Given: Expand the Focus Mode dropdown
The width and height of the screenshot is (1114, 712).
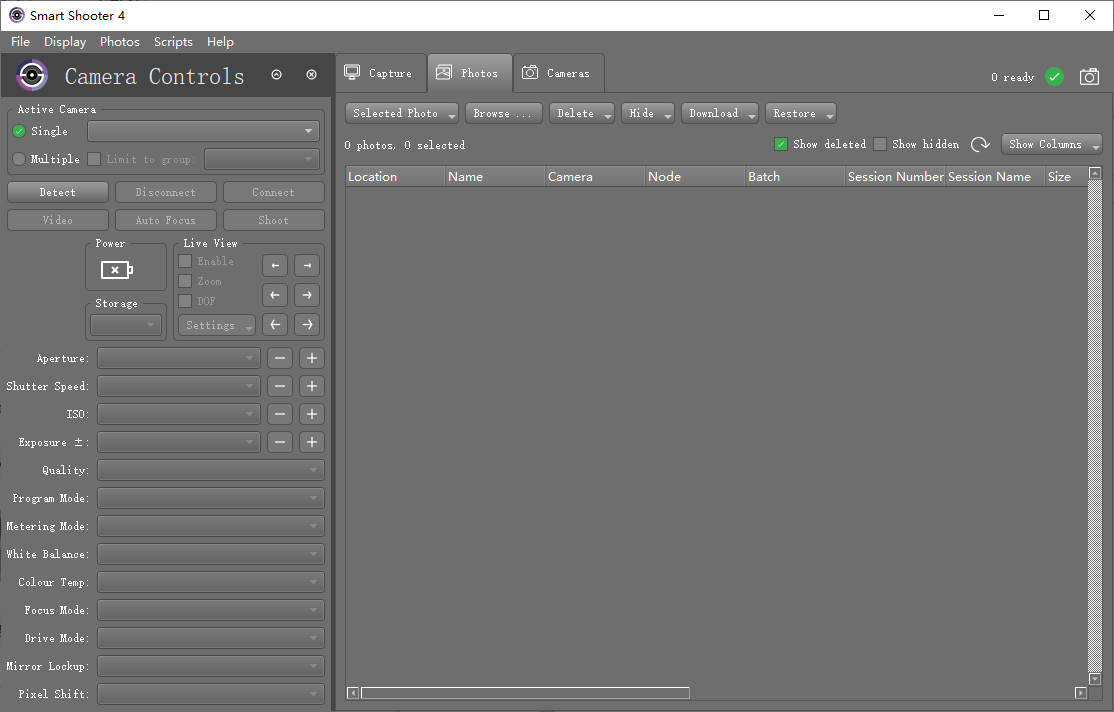Looking at the screenshot, I should [x=211, y=610].
